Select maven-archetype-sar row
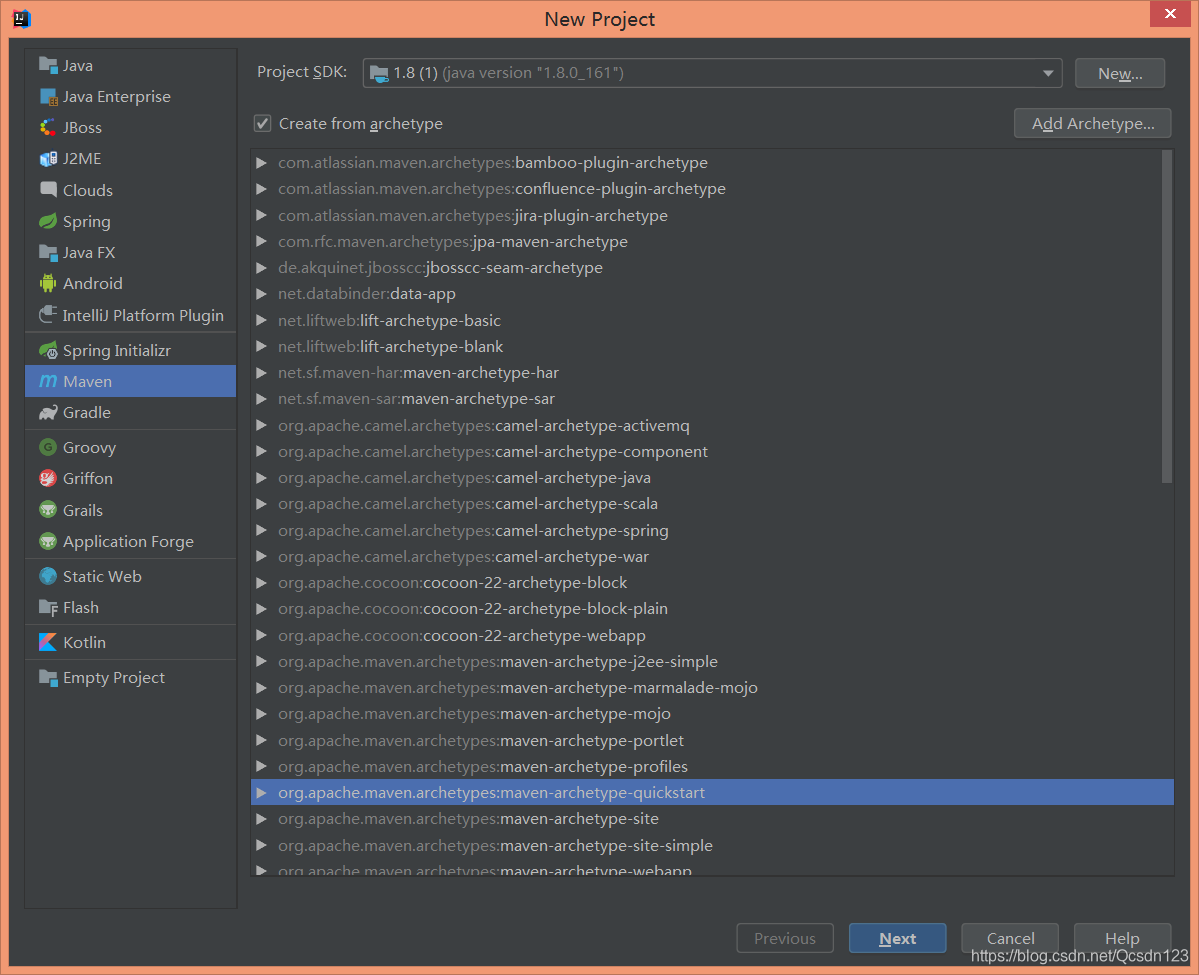This screenshot has width=1199, height=975. tap(712, 398)
